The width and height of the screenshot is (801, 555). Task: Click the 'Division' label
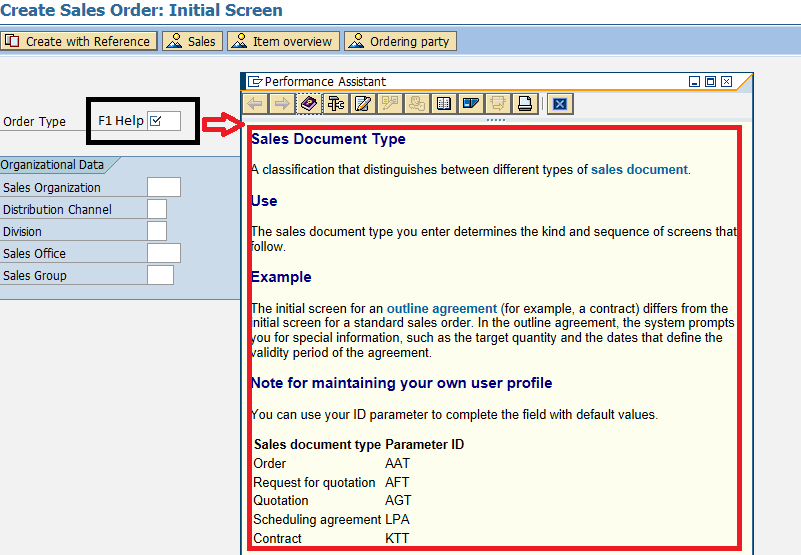click(x=22, y=232)
